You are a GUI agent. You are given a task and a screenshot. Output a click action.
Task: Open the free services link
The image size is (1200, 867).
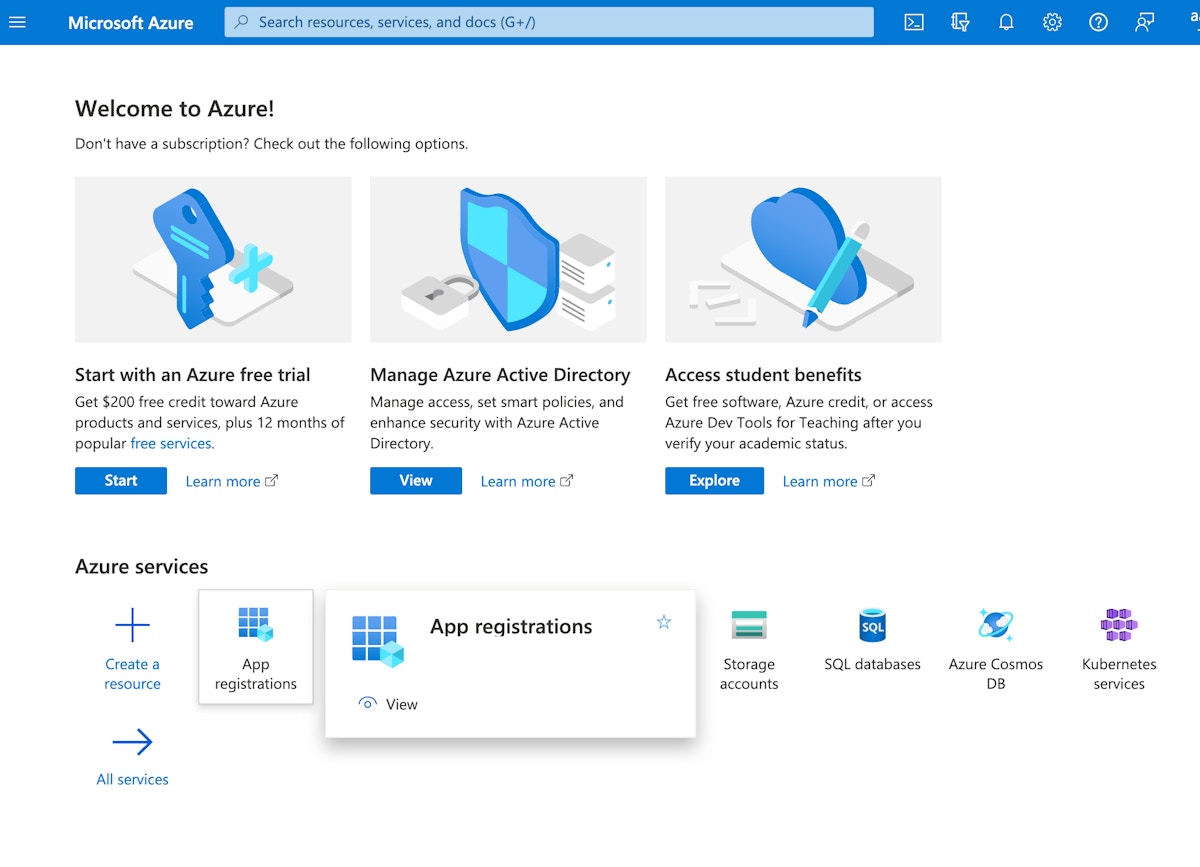click(171, 443)
